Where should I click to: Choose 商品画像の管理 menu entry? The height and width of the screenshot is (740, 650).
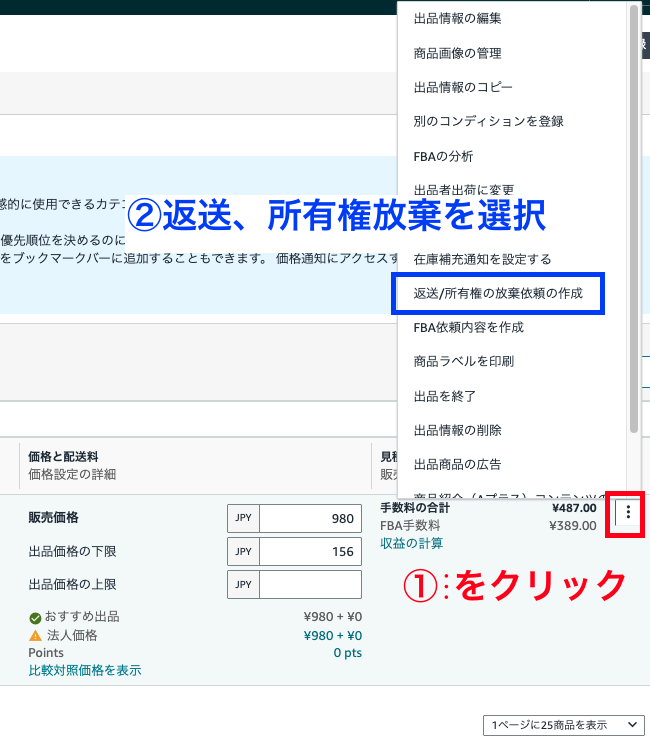coord(457,53)
